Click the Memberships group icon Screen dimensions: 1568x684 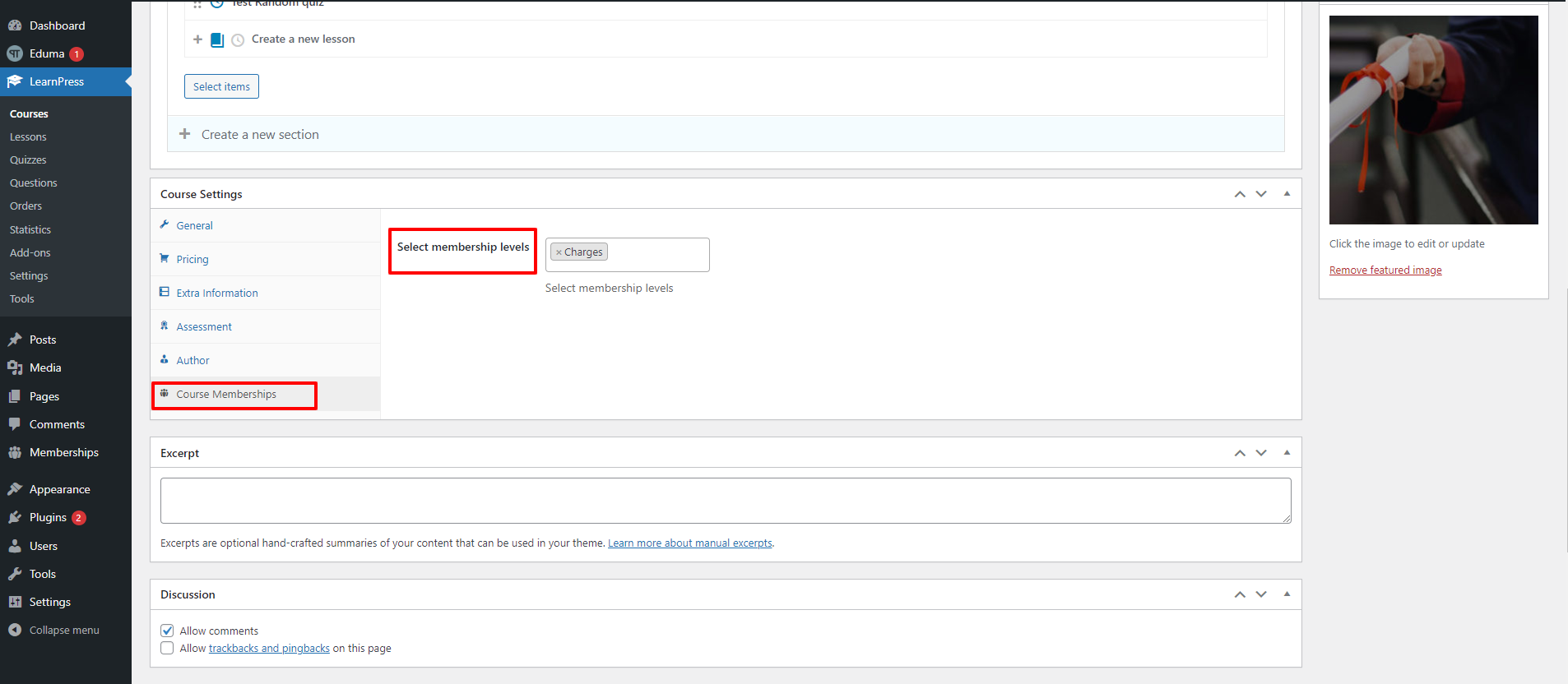pyautogui.click(x=15, y=452)
